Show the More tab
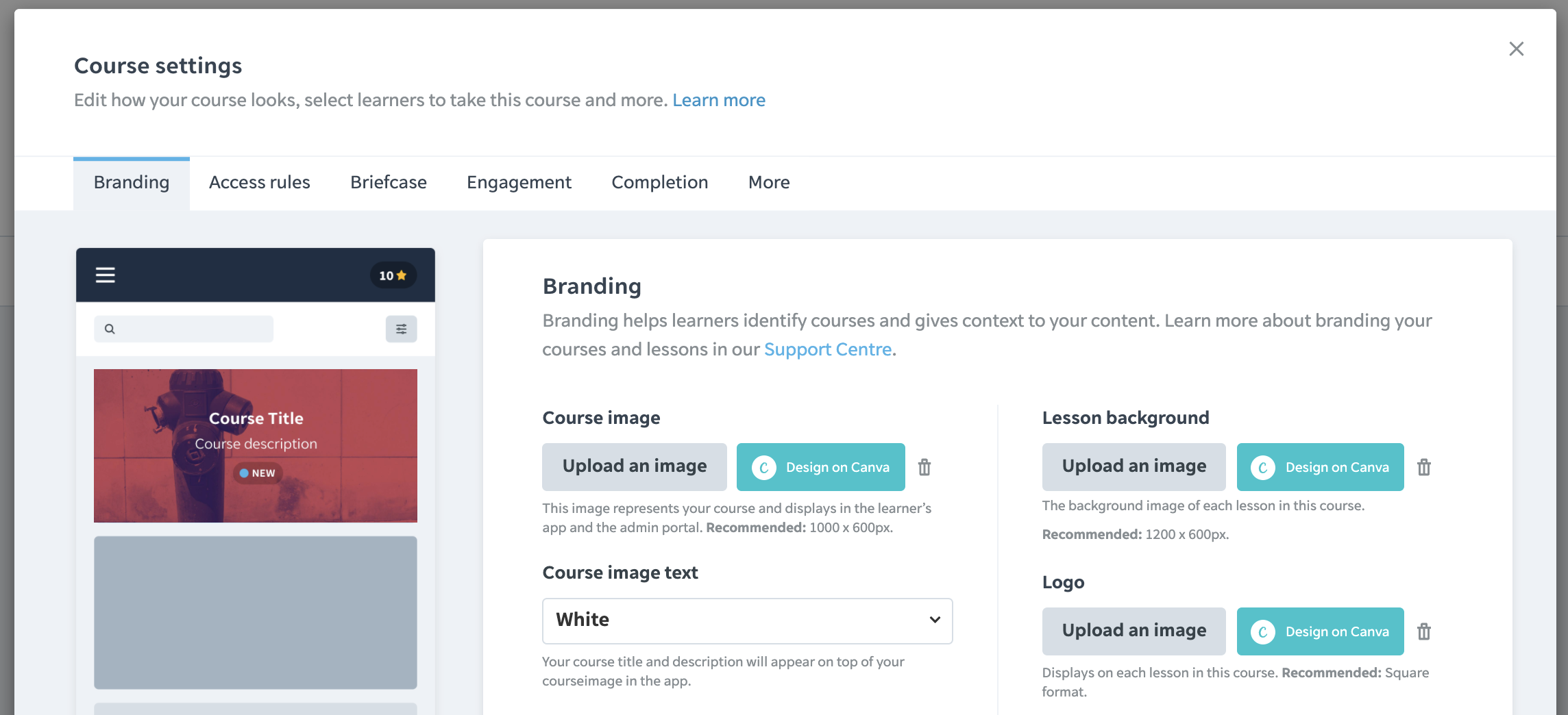This screenshot has width=1568, height=715. pyautogui.click(x=769, y=182)
